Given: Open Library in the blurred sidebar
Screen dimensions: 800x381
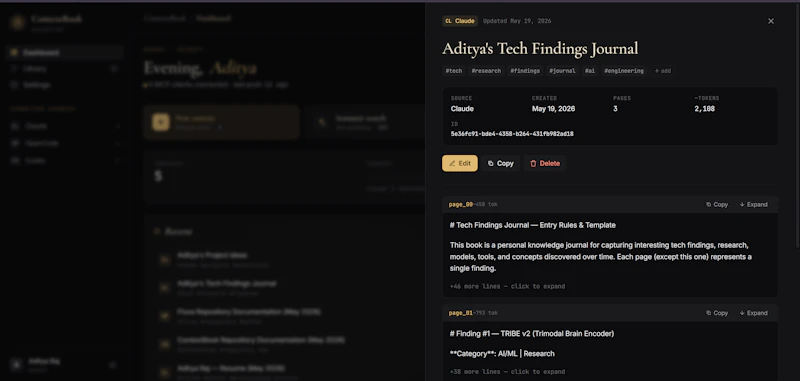Looking at the screenshot, I should [64, 69].
